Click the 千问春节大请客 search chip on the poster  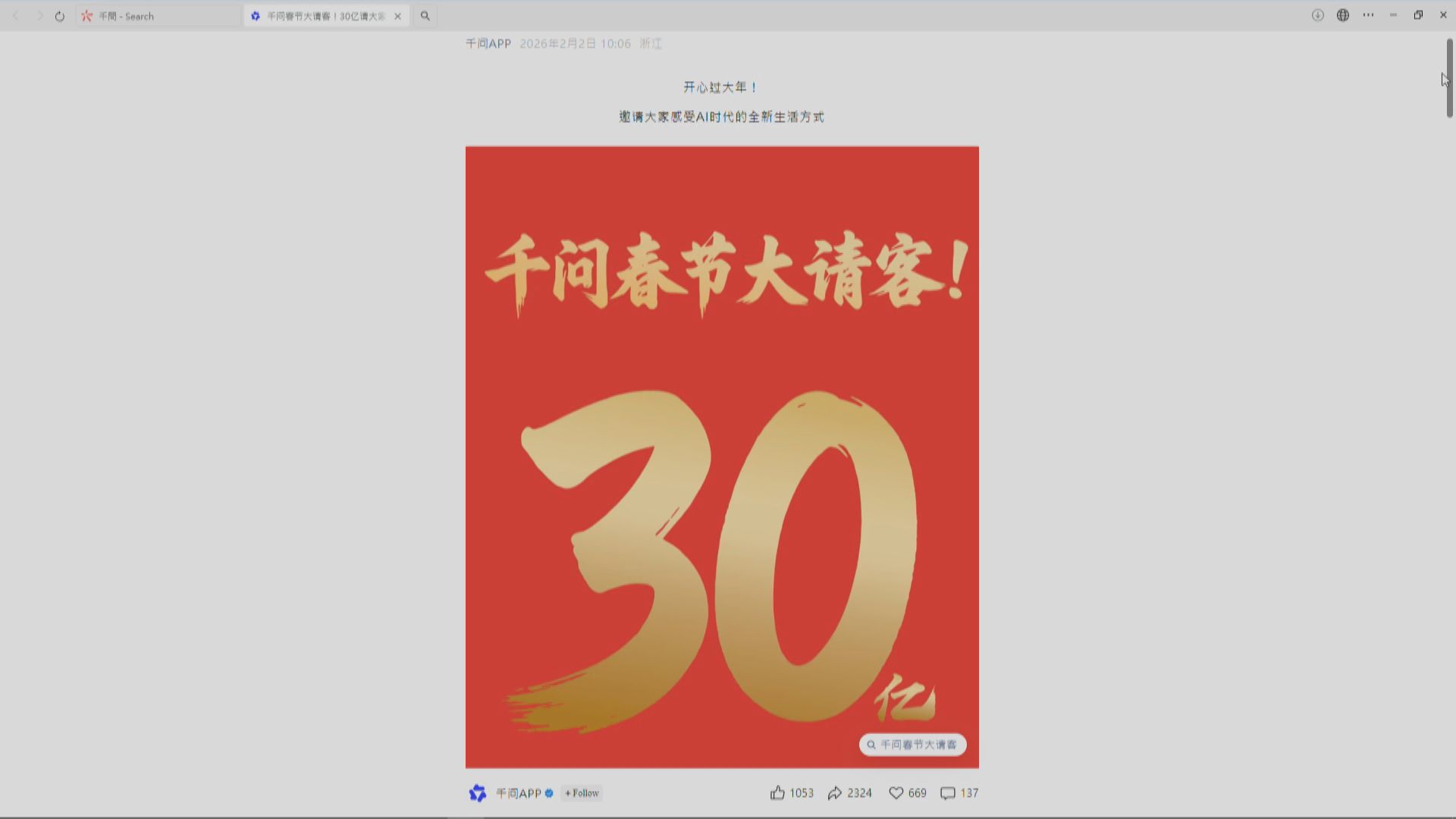[x=913, y=744]
